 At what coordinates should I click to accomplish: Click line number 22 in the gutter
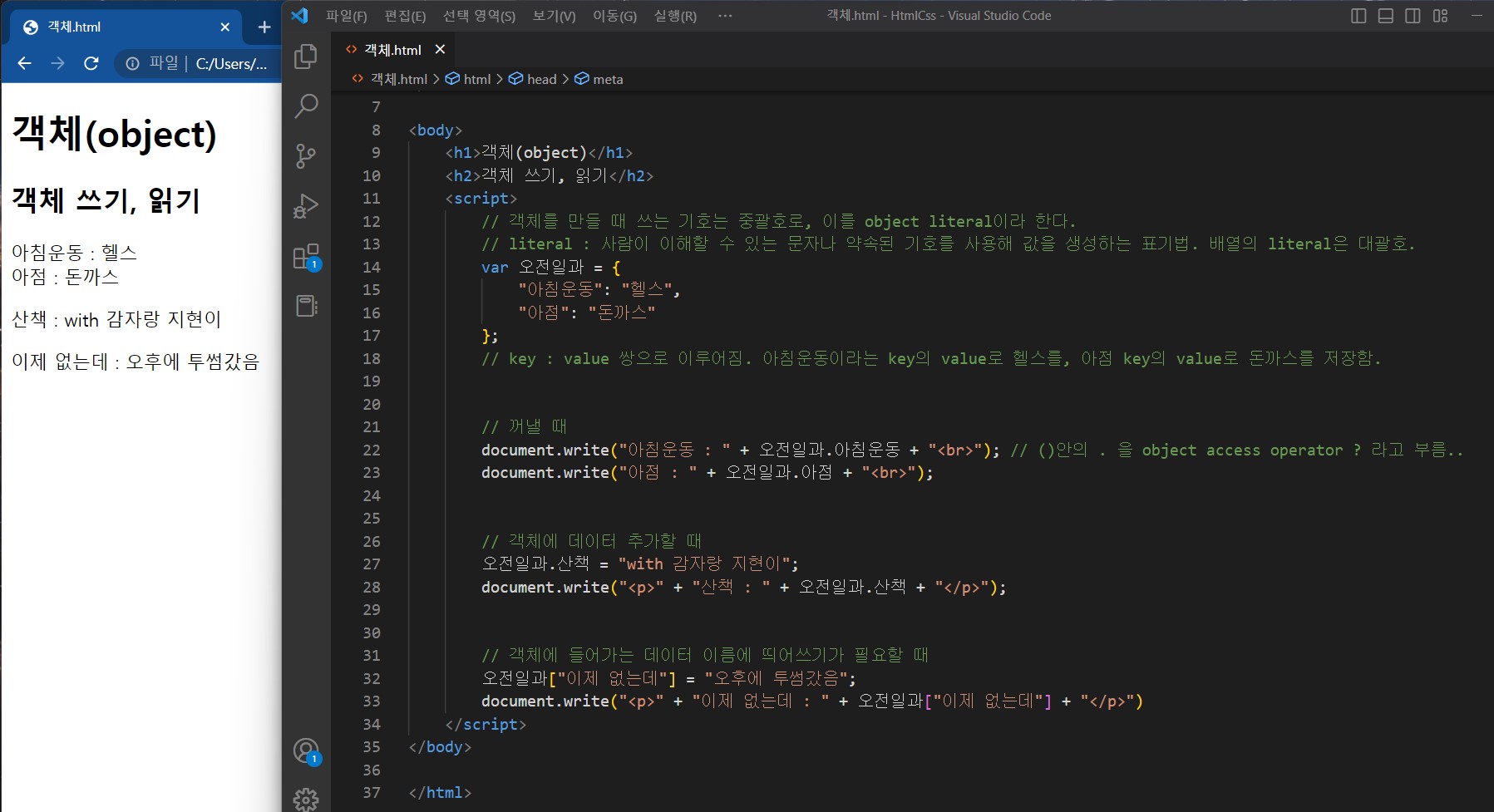[371, 450]
